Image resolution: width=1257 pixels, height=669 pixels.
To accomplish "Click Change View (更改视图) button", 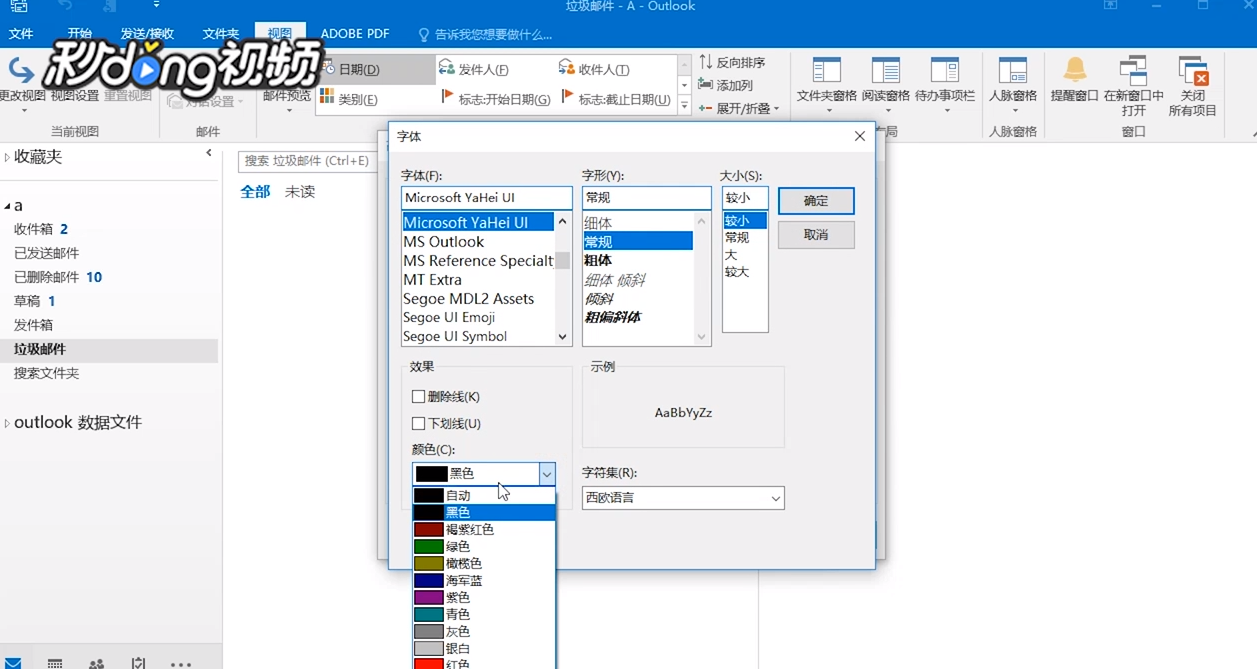I will (22, 84).
